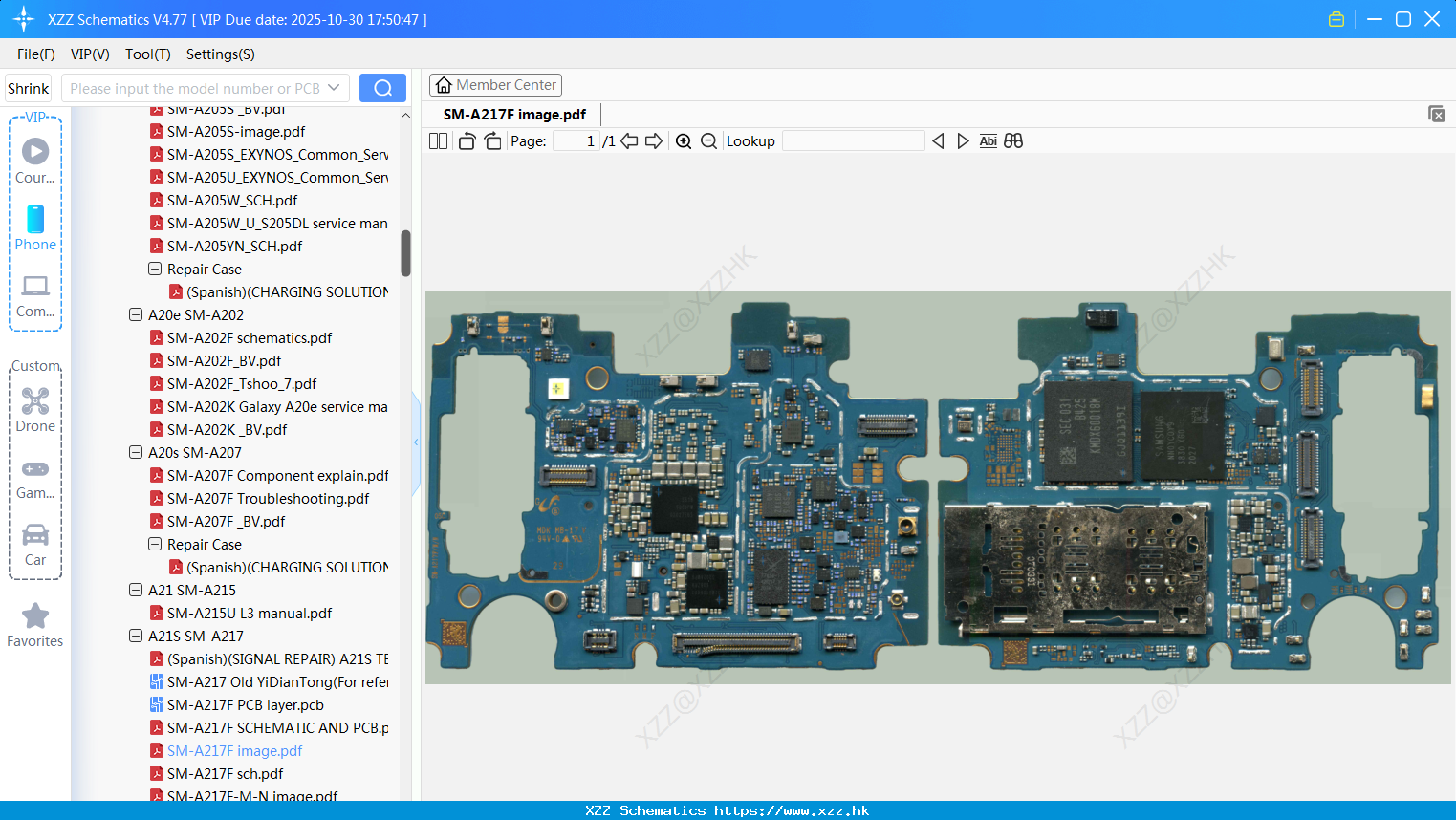
Task: Select the SM-A217F image.pdf tab
Action: tap(514, 115)
